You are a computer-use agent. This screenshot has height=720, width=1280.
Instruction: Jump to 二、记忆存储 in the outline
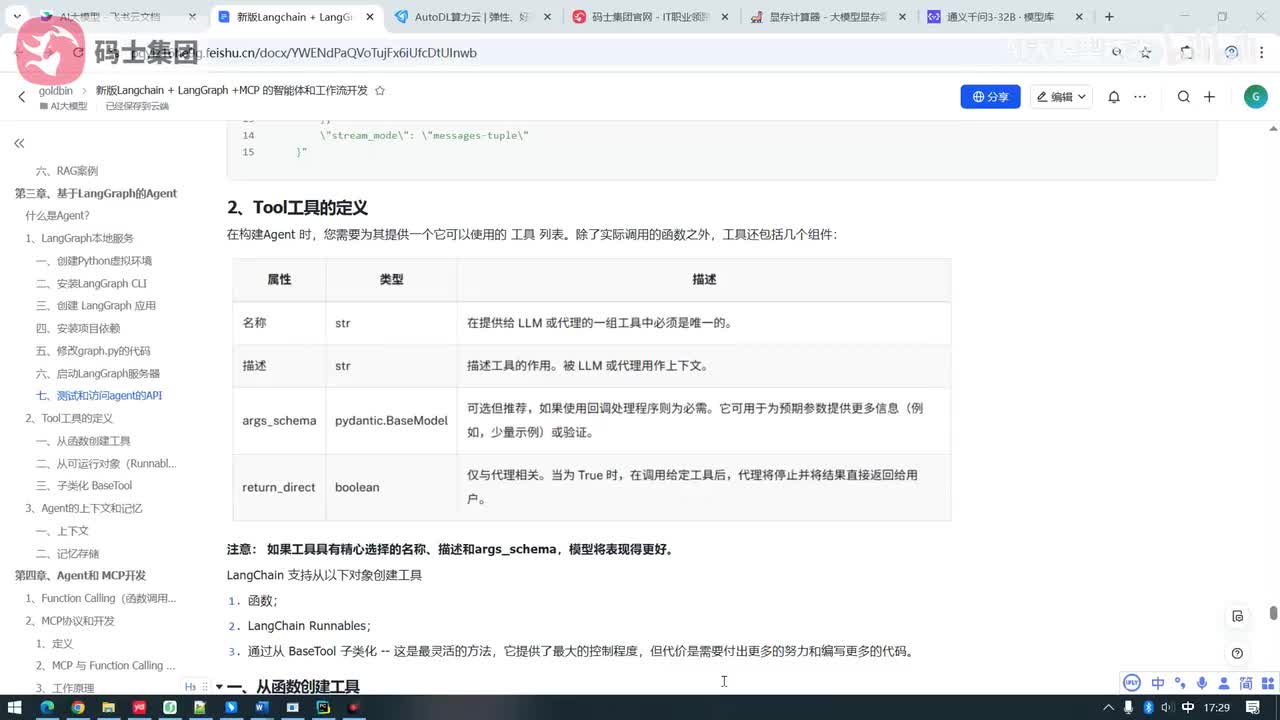point(67,553)
